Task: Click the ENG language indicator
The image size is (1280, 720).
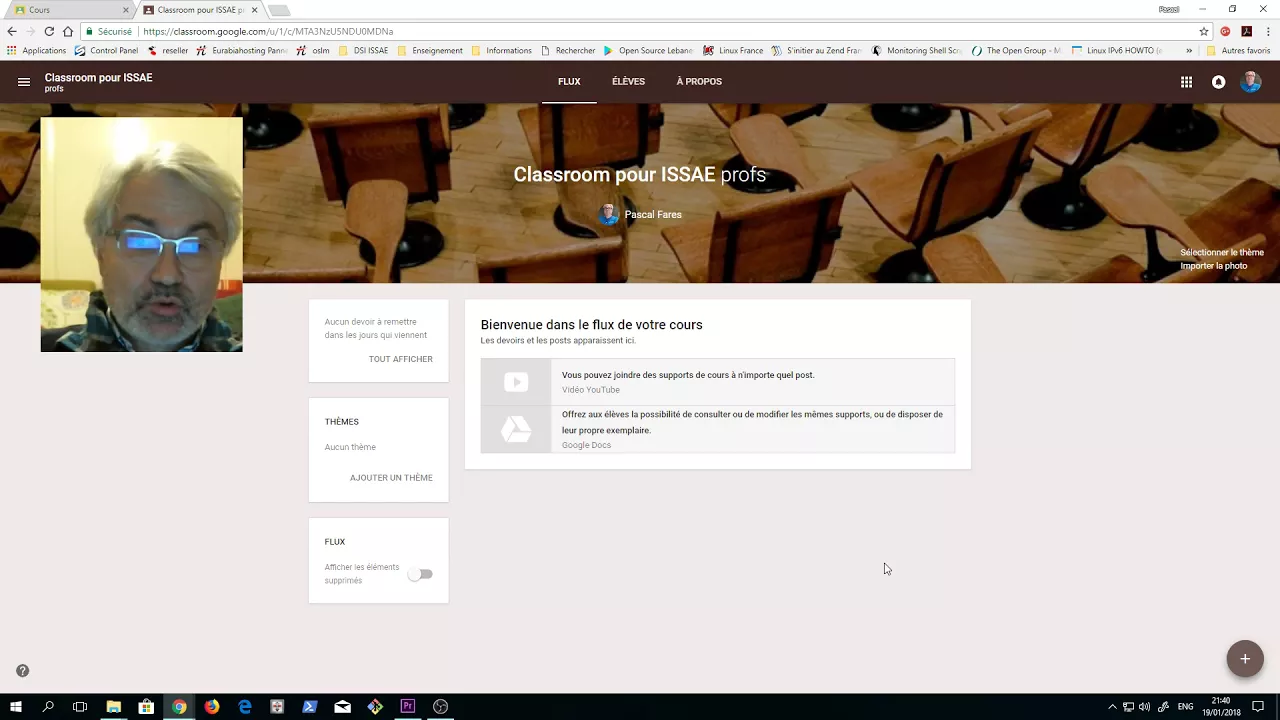Action: coord(1185,706)
